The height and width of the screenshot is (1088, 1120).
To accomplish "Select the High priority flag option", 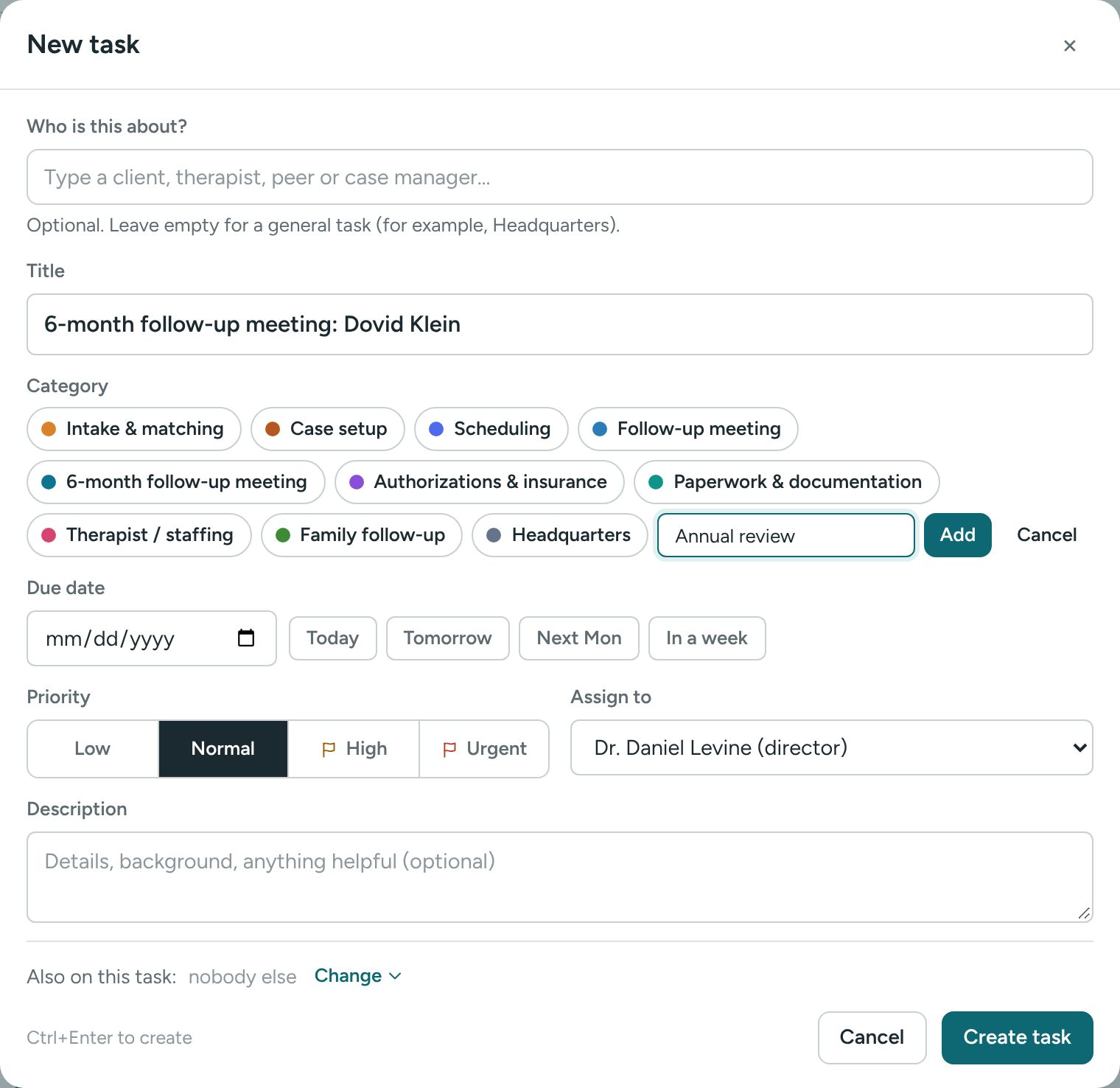I will 354,749.
